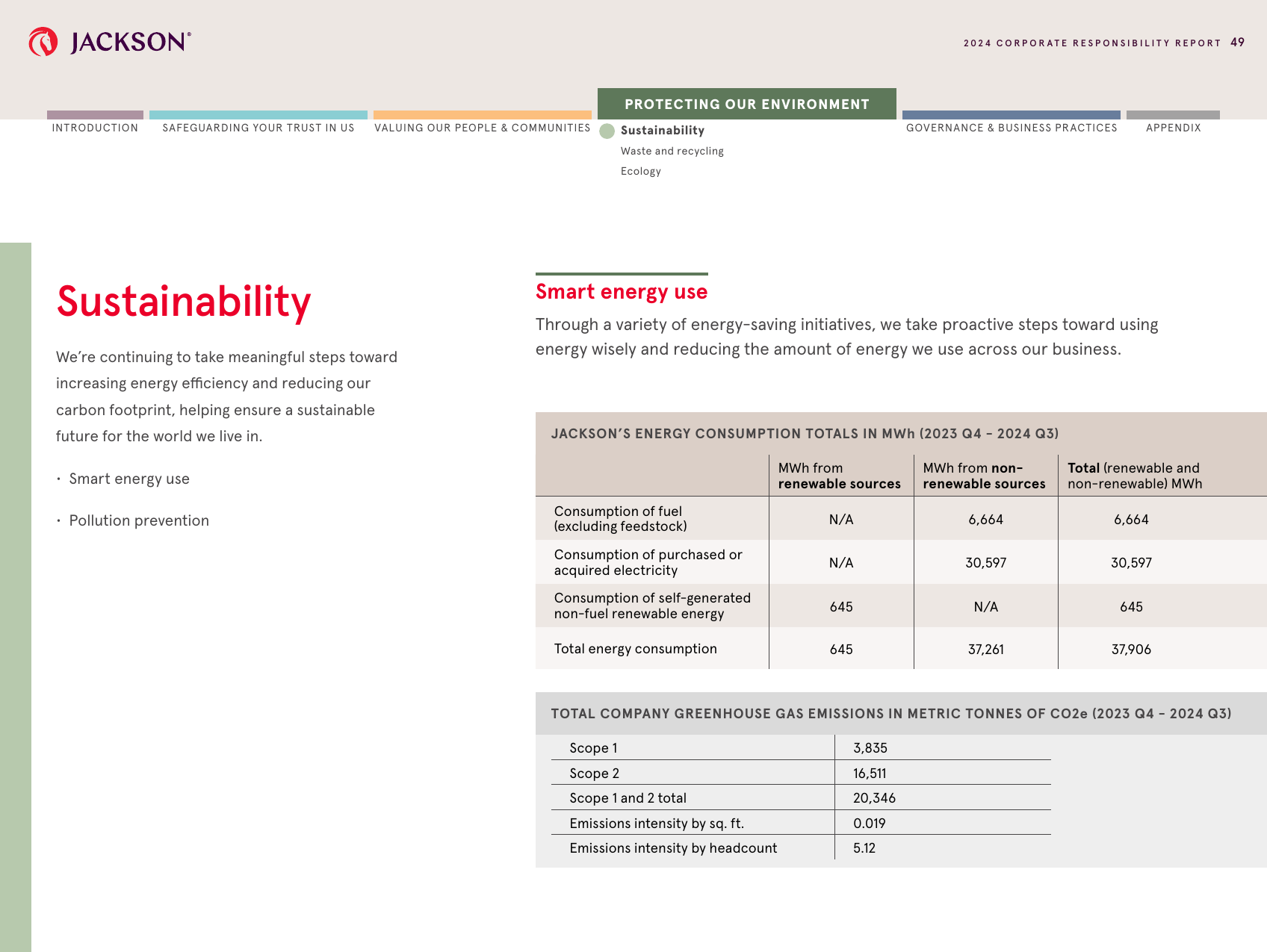1267x952 pixels.
Task: Click Consumption of self-generated non-fuel renewable label
Action: click(x=652, y=606)
